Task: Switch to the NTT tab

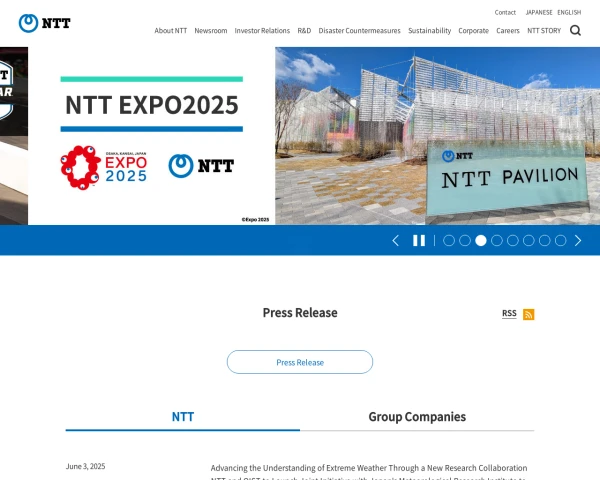Action: tap(183, 417)
